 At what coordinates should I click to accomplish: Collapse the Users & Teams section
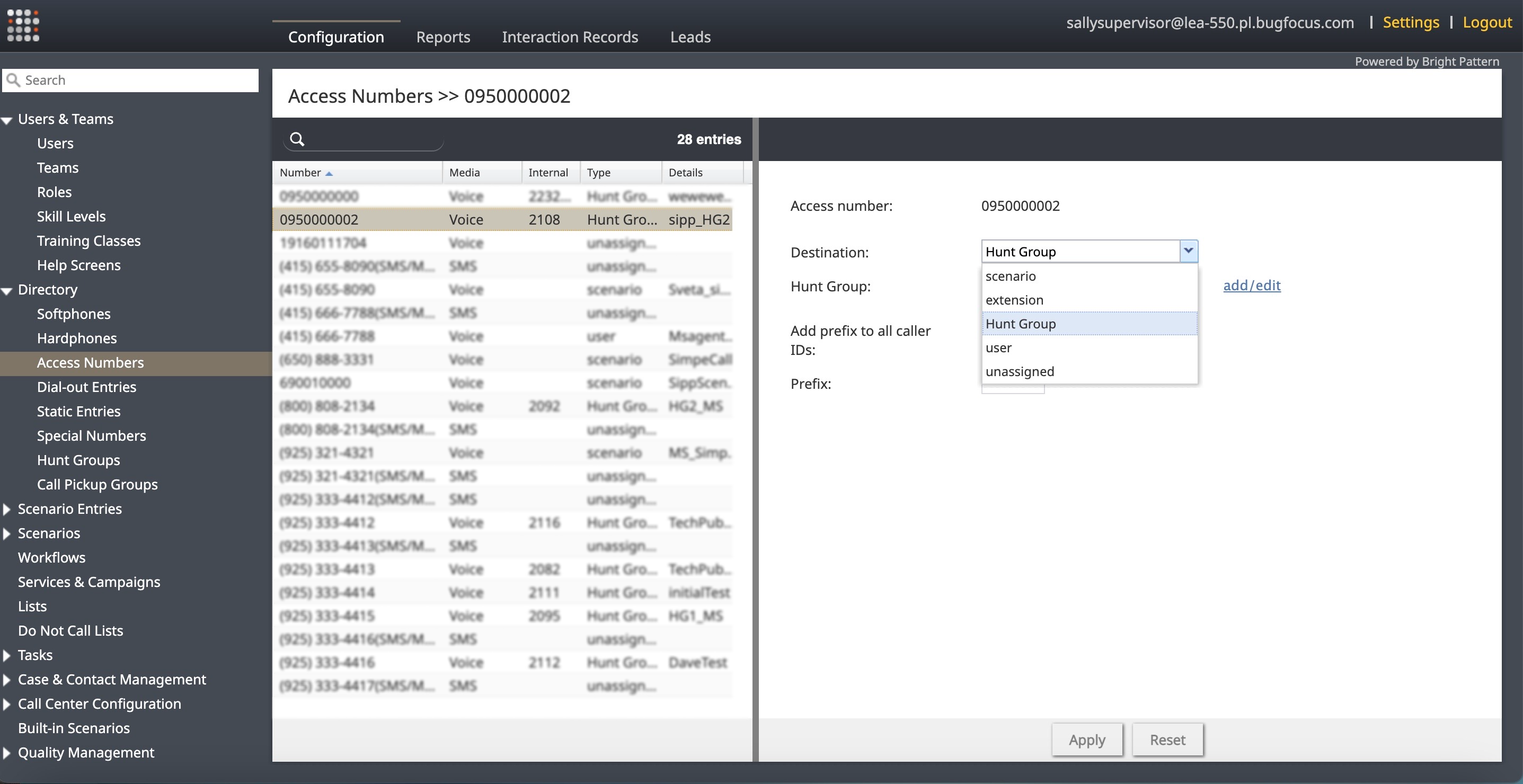7,120
